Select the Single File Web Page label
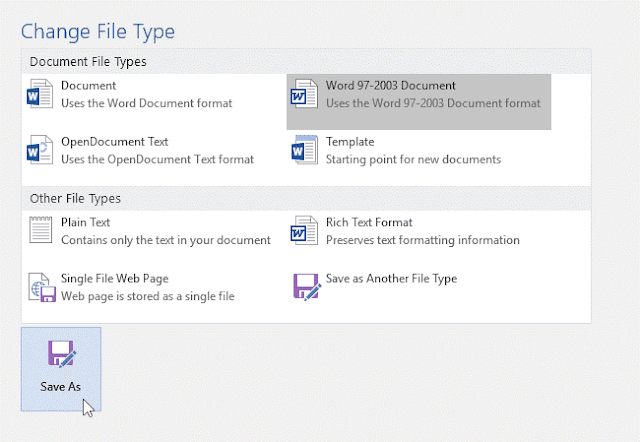The width and height of the screenshot is (640, 442). tap(115, 278)
